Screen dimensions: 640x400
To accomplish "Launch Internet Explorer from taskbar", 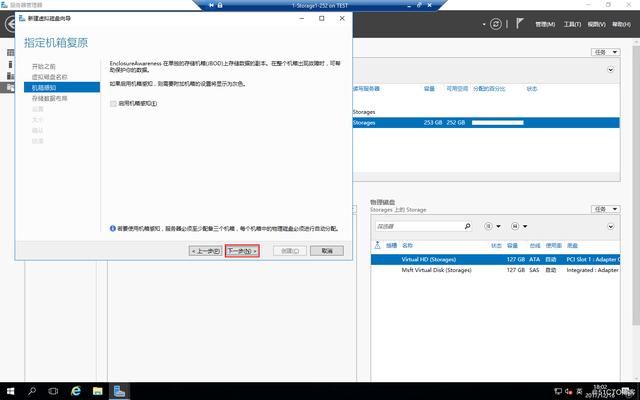I will [76, 391].
